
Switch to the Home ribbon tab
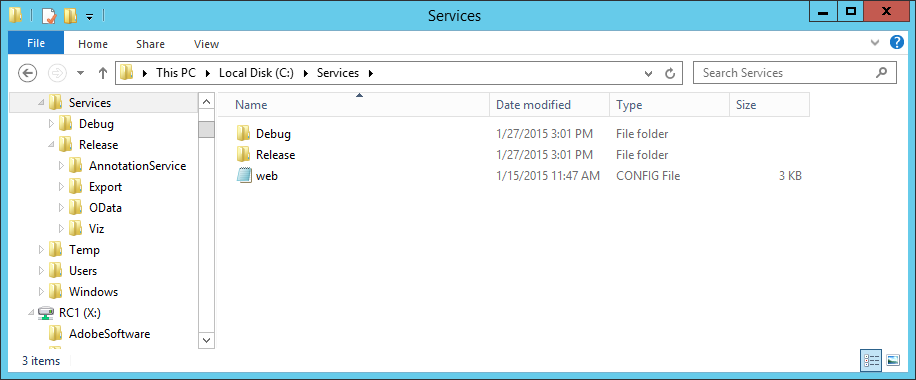point(93,44)
